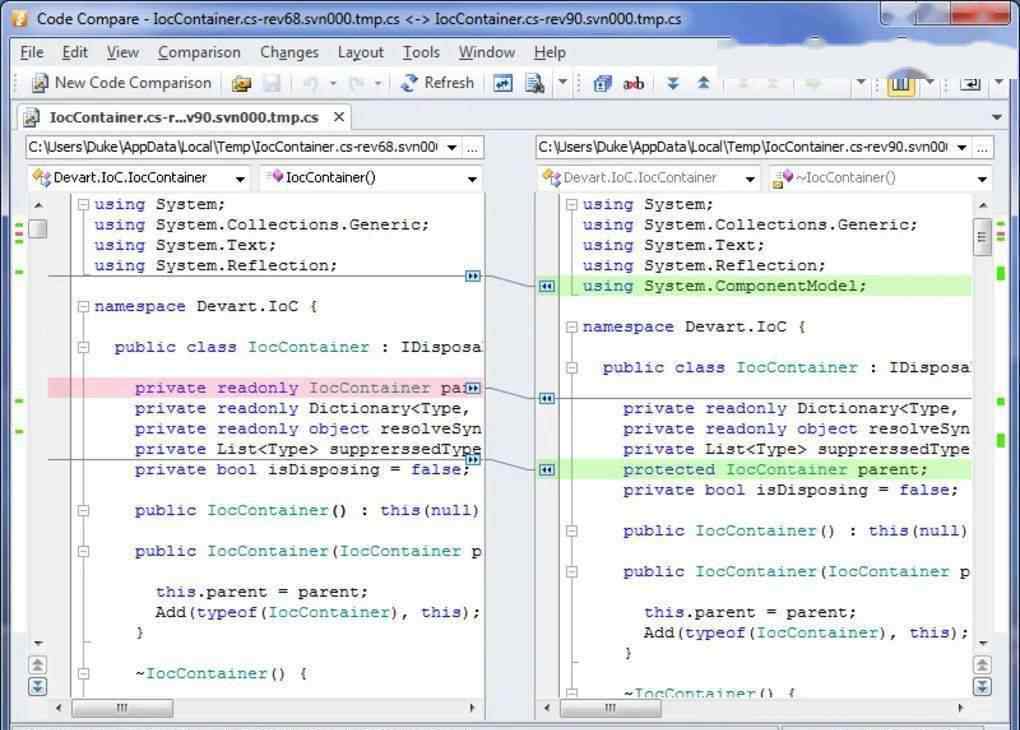1020x730 pixels.
Task: Copy the ComponentModel line to the left pane
Action: 546,286
